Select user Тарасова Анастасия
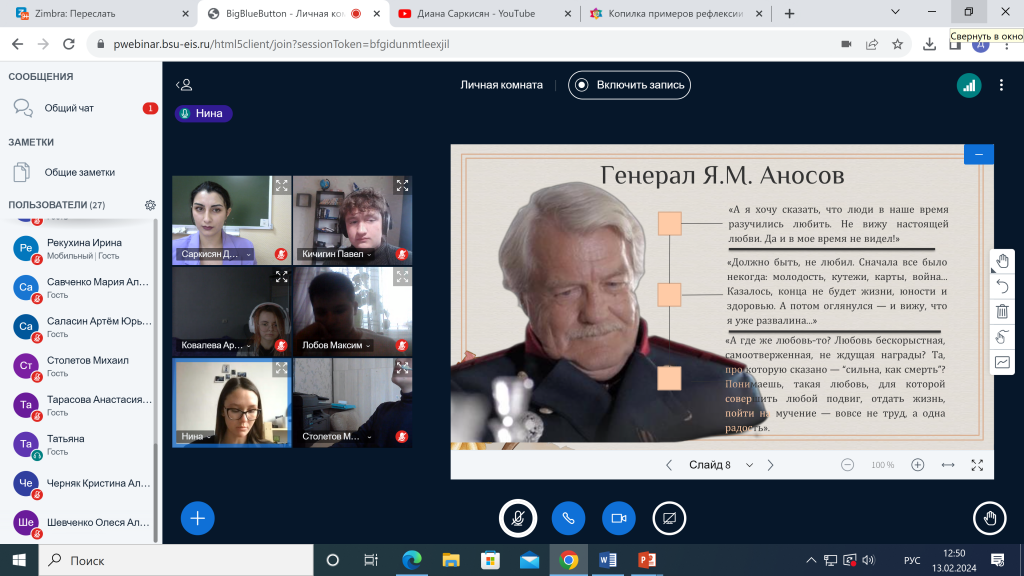1024x576 pixels. point(80,406)
